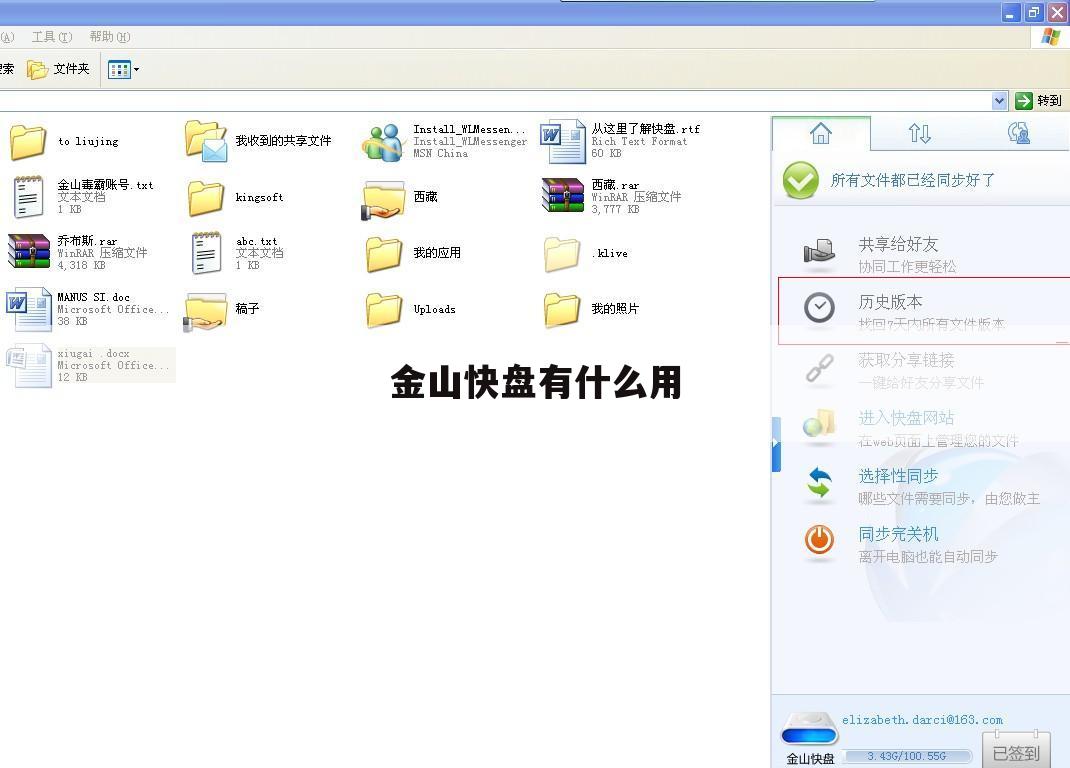
Task: Click the green sync-complete checkmark icon
Action: (x=800, y=180)
